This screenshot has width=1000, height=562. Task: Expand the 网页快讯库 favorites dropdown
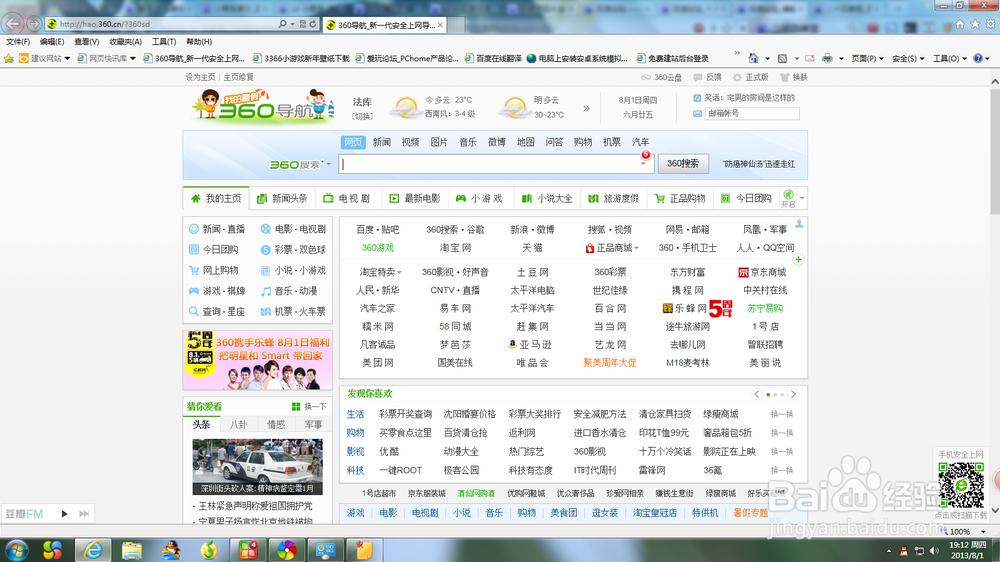pos(133,58)
